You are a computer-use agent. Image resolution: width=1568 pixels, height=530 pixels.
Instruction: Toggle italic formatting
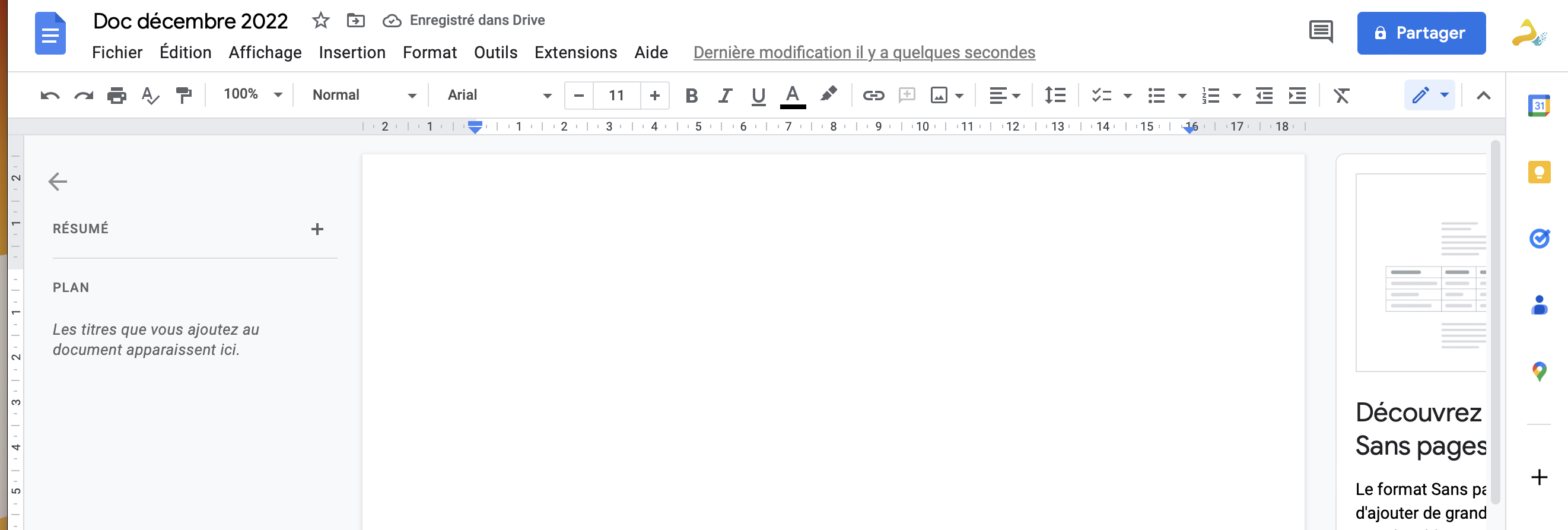[724, 95]
